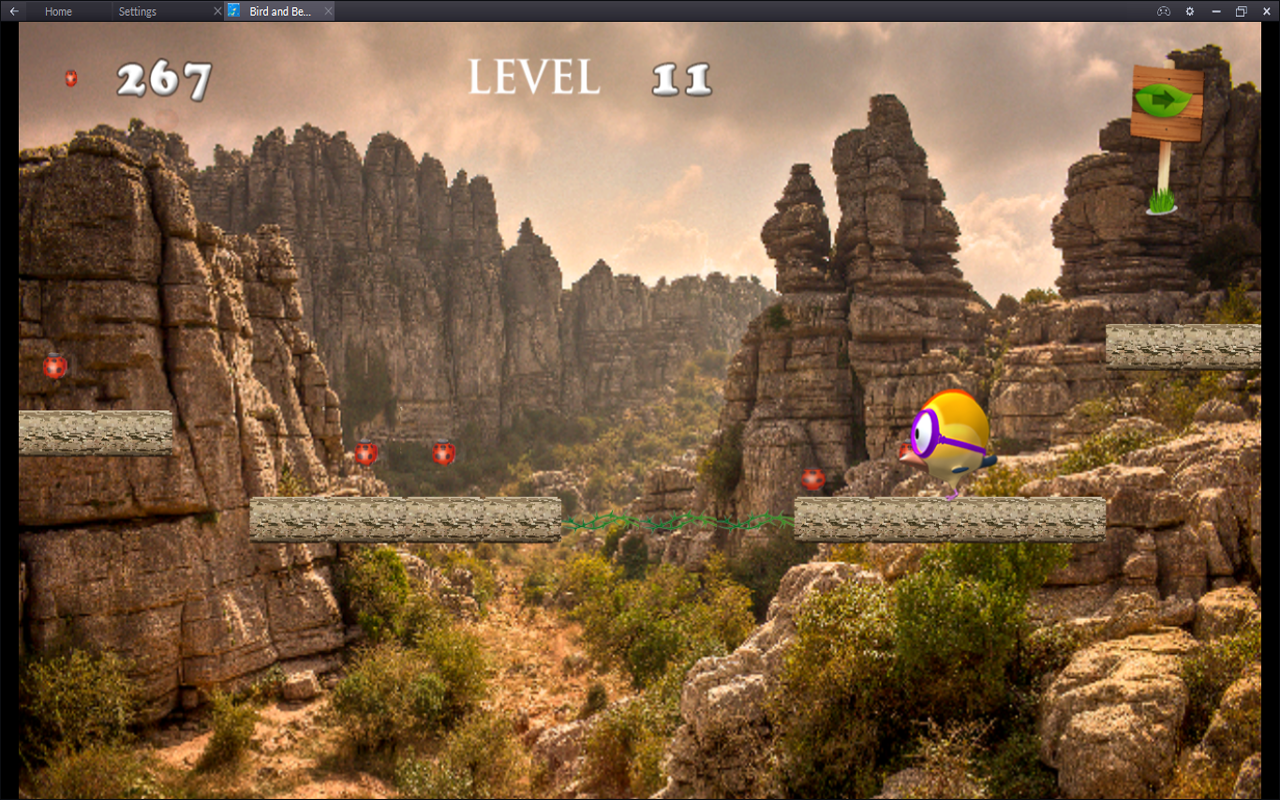Screen dimensions: 1280x800
Task: Click the short stone ledge at left edge
Action: [x=96, y=433]
